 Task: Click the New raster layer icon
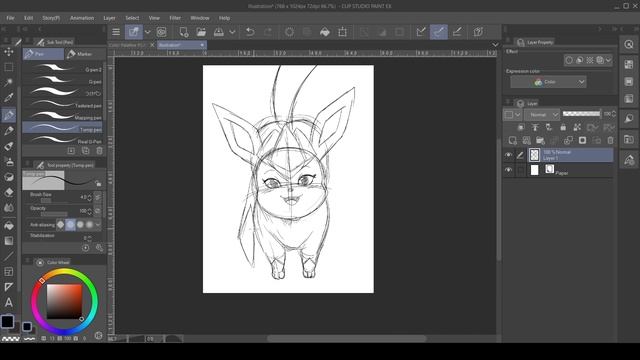click(512, 140)
